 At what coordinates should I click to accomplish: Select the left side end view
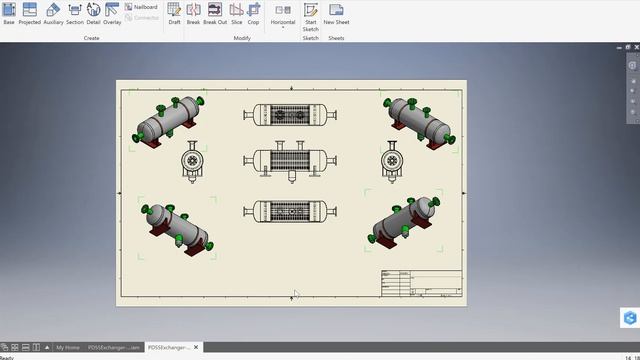click(192, 162)
